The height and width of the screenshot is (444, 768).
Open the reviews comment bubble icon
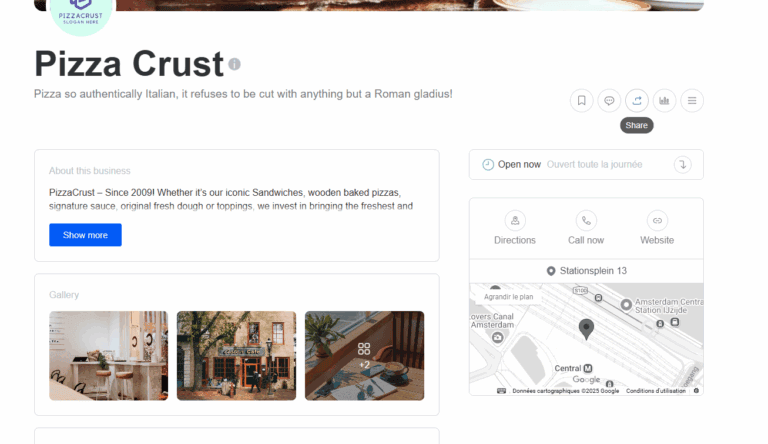[609, 100]
